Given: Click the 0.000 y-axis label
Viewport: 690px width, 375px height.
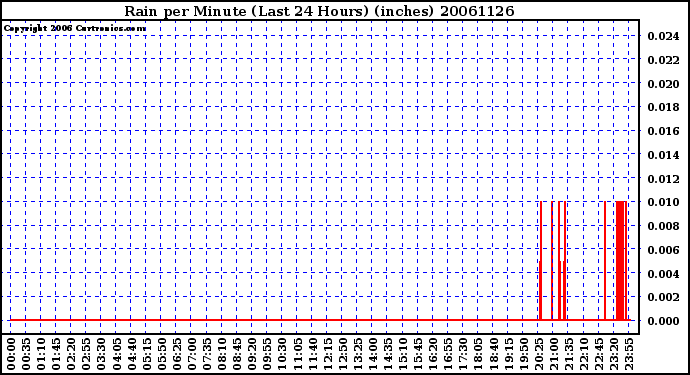Looking at the screenshot, I should (x=663, y=321).
